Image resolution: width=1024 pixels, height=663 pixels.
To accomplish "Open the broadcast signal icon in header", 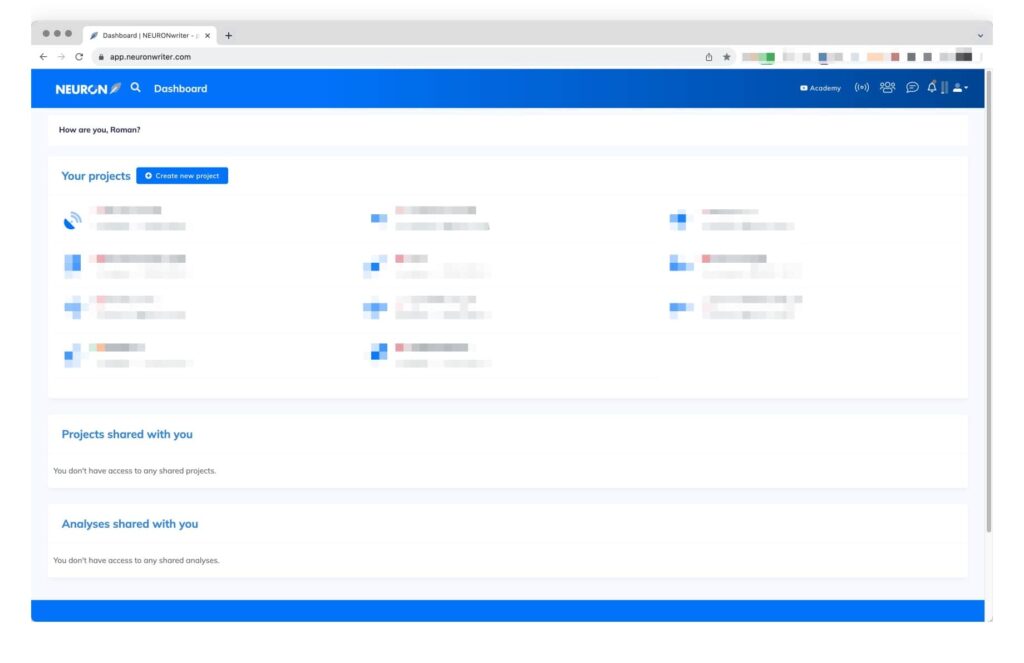I will (x=862, y=88).
